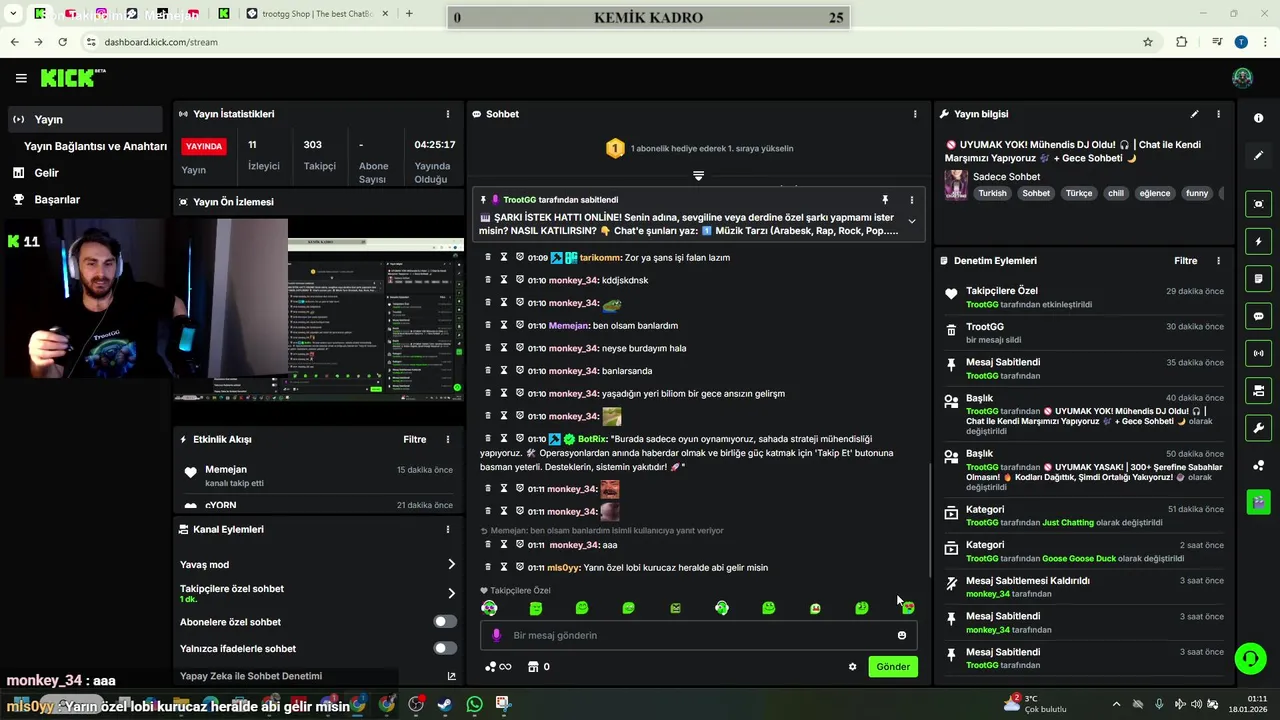This screenshot has width=1280, height=720.
Task: Expand the pinned message with the chevron
Action: pyautogui.click(x=911, y=221)
